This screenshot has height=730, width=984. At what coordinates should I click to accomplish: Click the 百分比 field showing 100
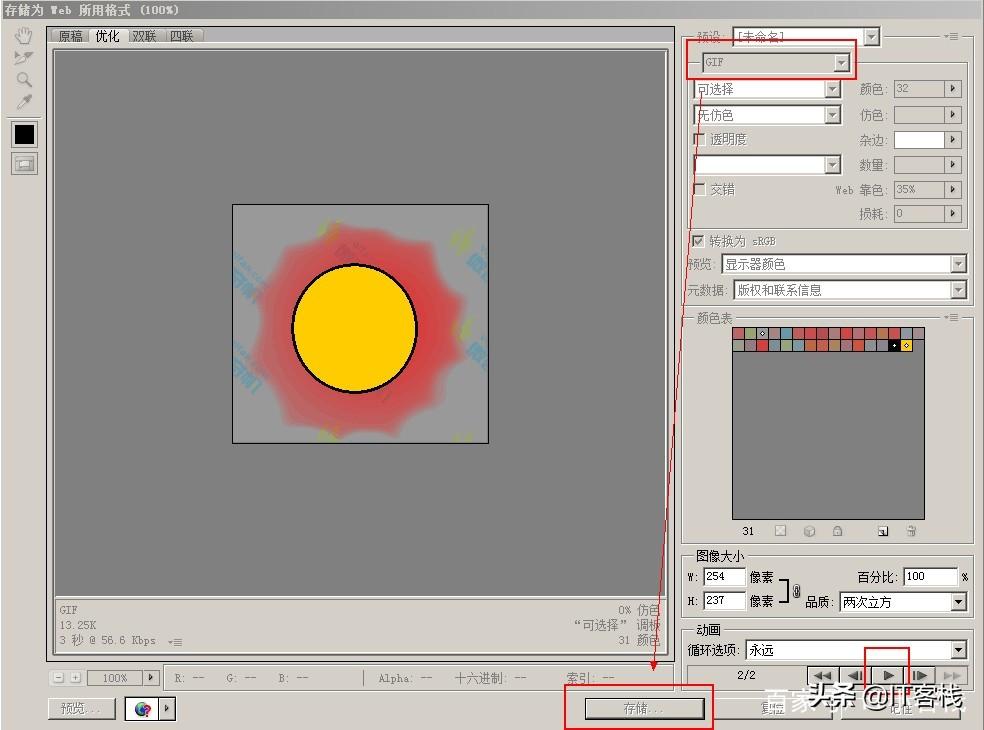click(931, 576)
